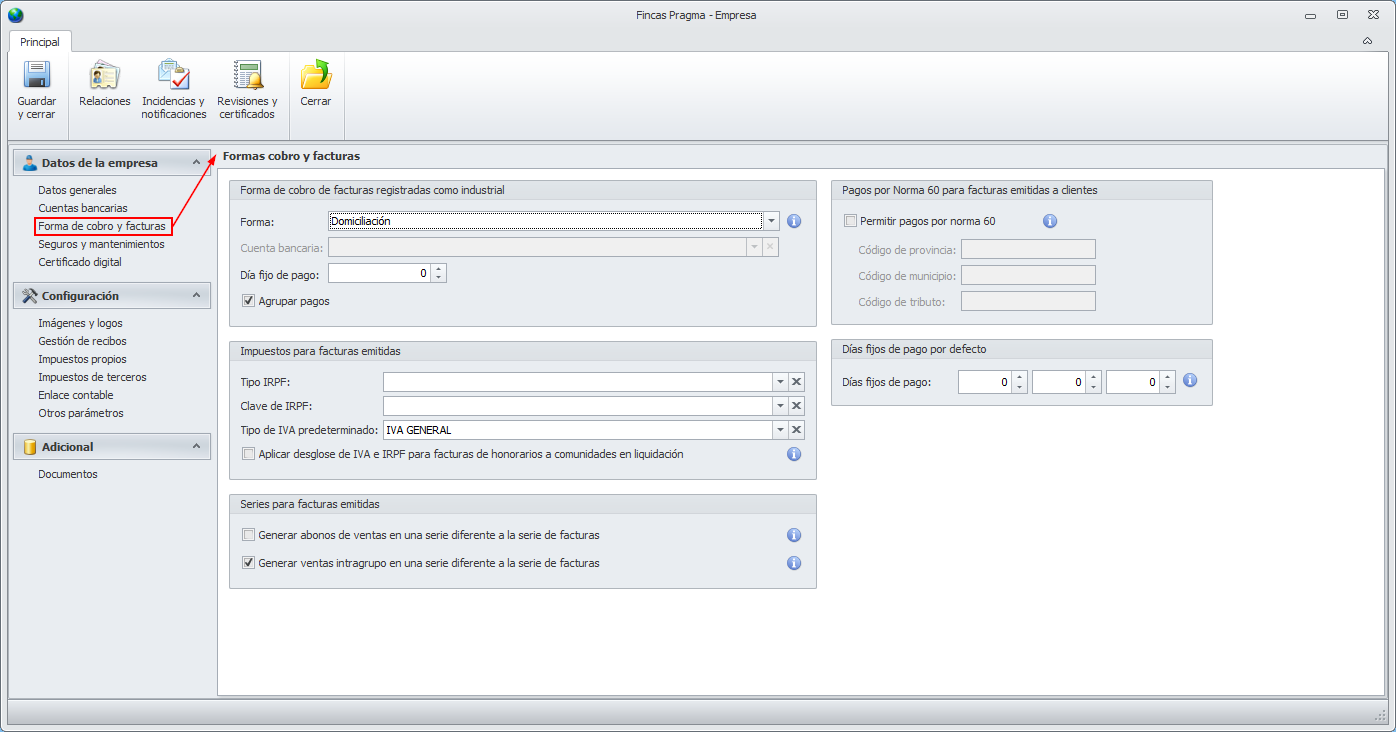This screenshot has width=1396, height=732.
Task: Open Enlace contable
Action: 76,395
